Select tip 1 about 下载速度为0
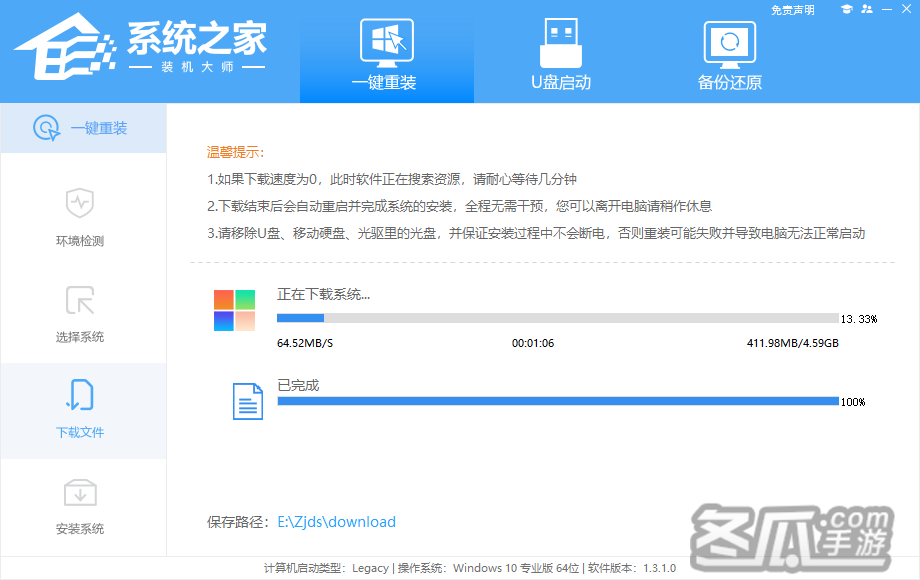The width and height of the screenshot is (920, 580). coord(392,179)
